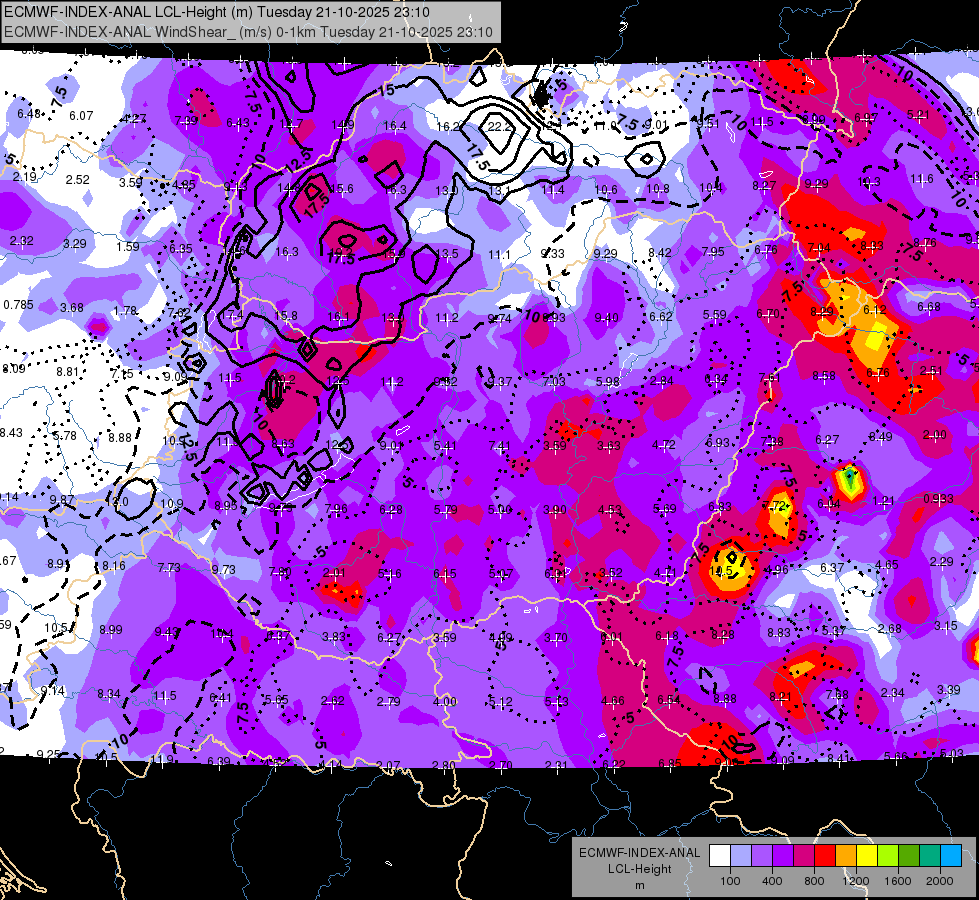Click the legend label 800

click(x=814, y=881)
